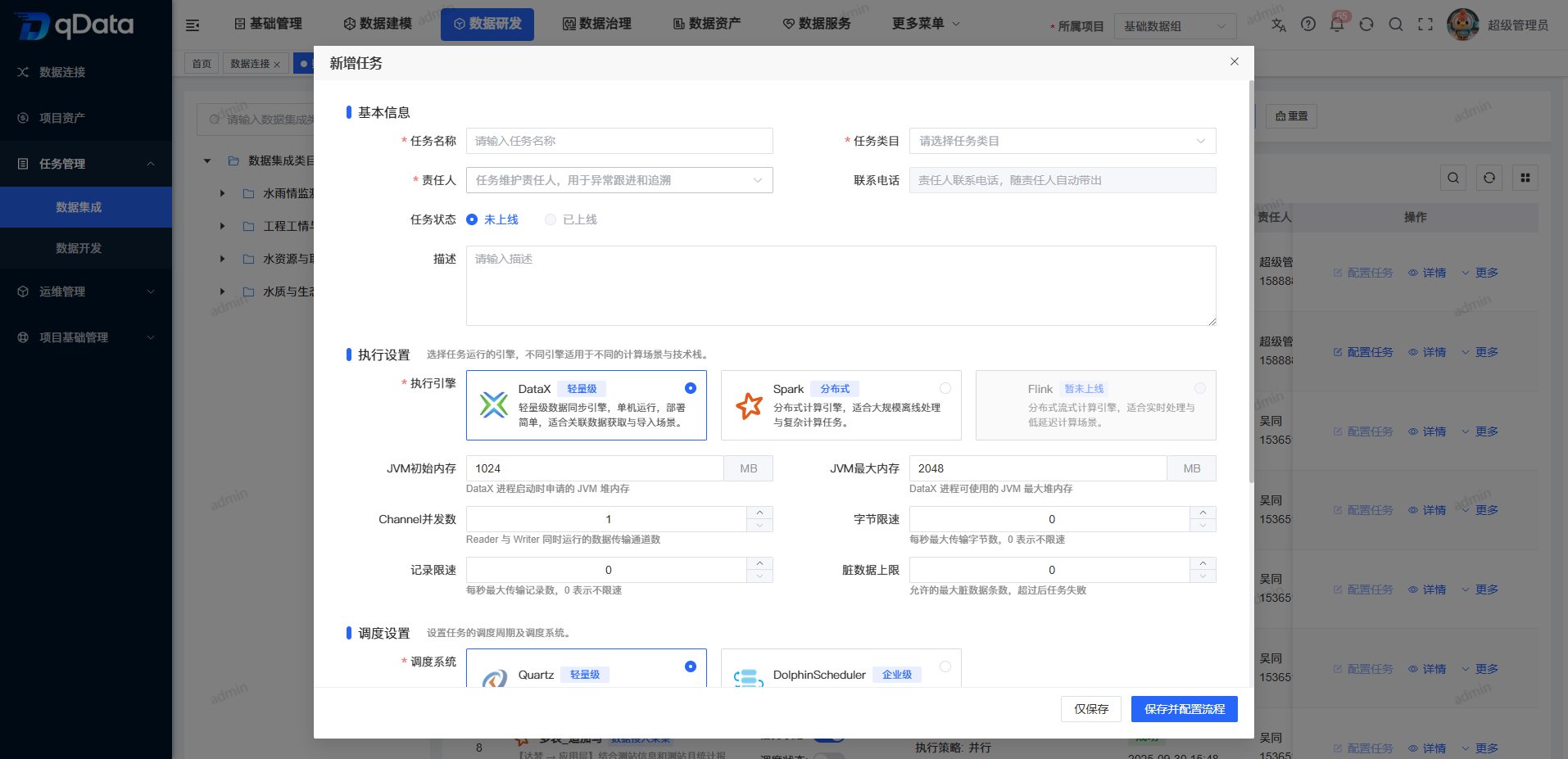Viewport: 1568px width, 759px height.
Task: Open the top bar search icon
Action: coord(1396,25)
